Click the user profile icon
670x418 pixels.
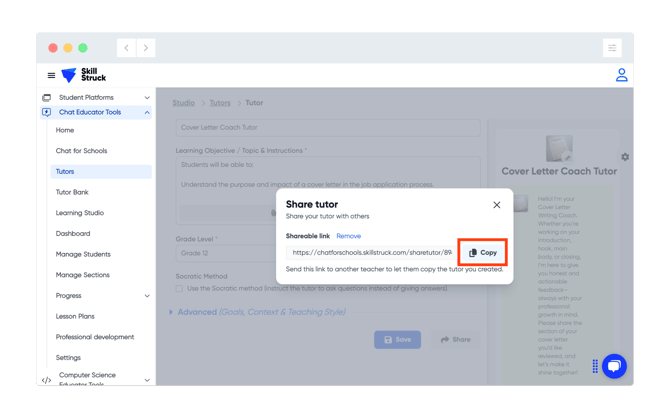point(621,75)
